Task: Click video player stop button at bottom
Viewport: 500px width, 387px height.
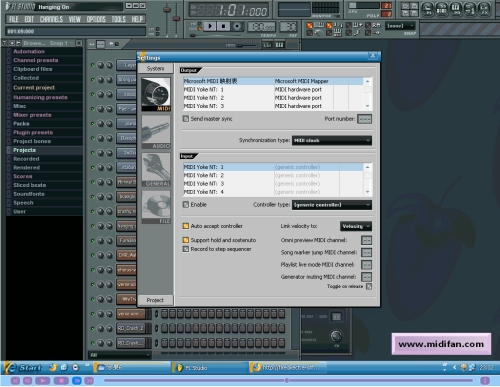Action: (61, 380)
